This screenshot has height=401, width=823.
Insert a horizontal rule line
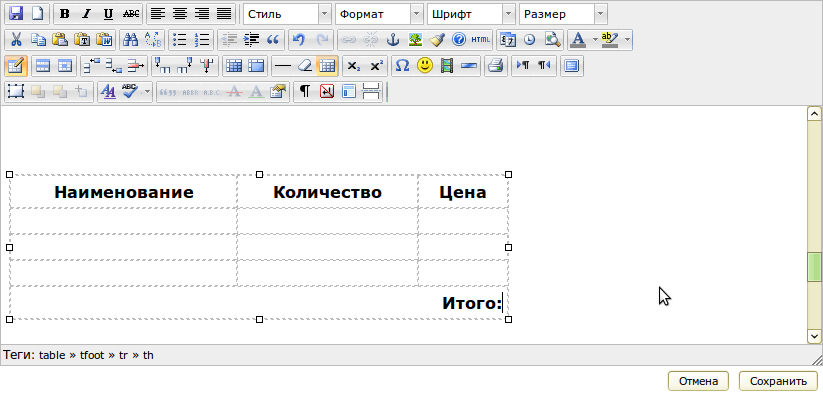(283, 66)
